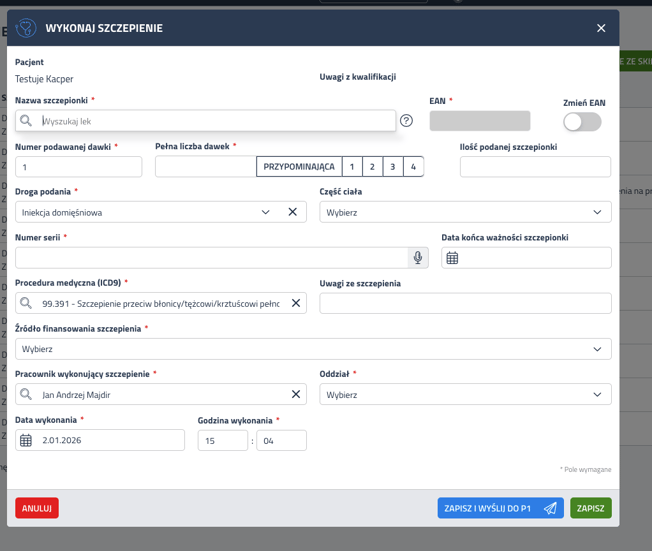This screenshot has width=652, height=551.
Task: Click calendar icon in Data wykonania field
Action: [27, 440]
